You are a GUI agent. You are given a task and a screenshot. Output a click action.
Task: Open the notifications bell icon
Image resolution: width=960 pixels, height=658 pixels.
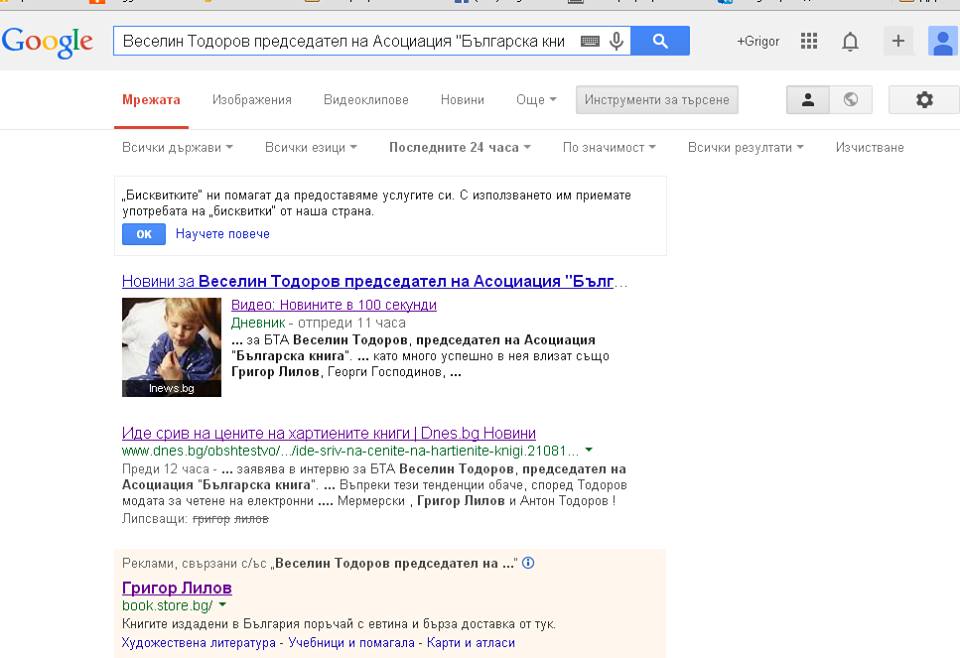pyautogui.click(x=850, y=41)
